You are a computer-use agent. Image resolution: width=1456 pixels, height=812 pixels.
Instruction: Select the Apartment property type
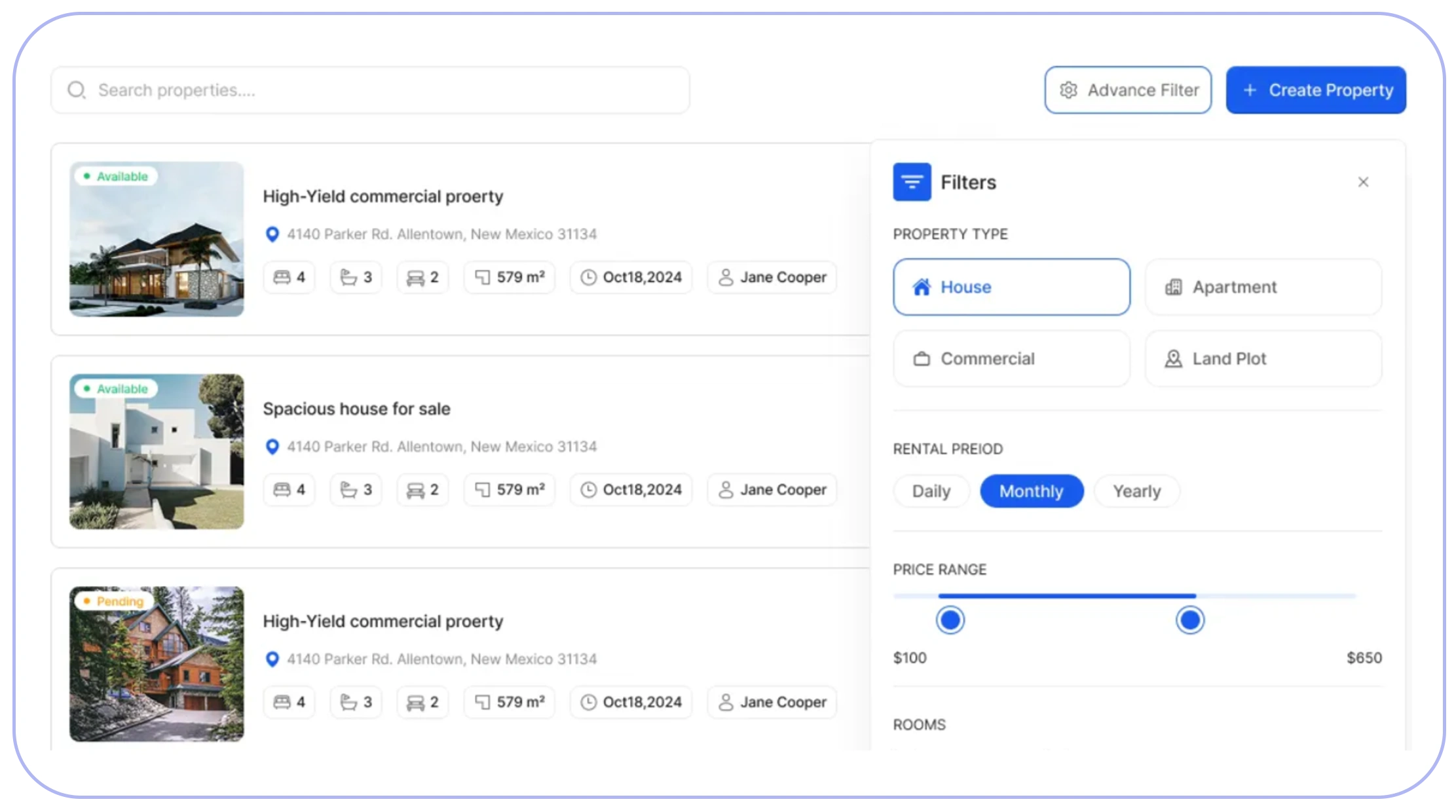click(x=1263, y=287)
